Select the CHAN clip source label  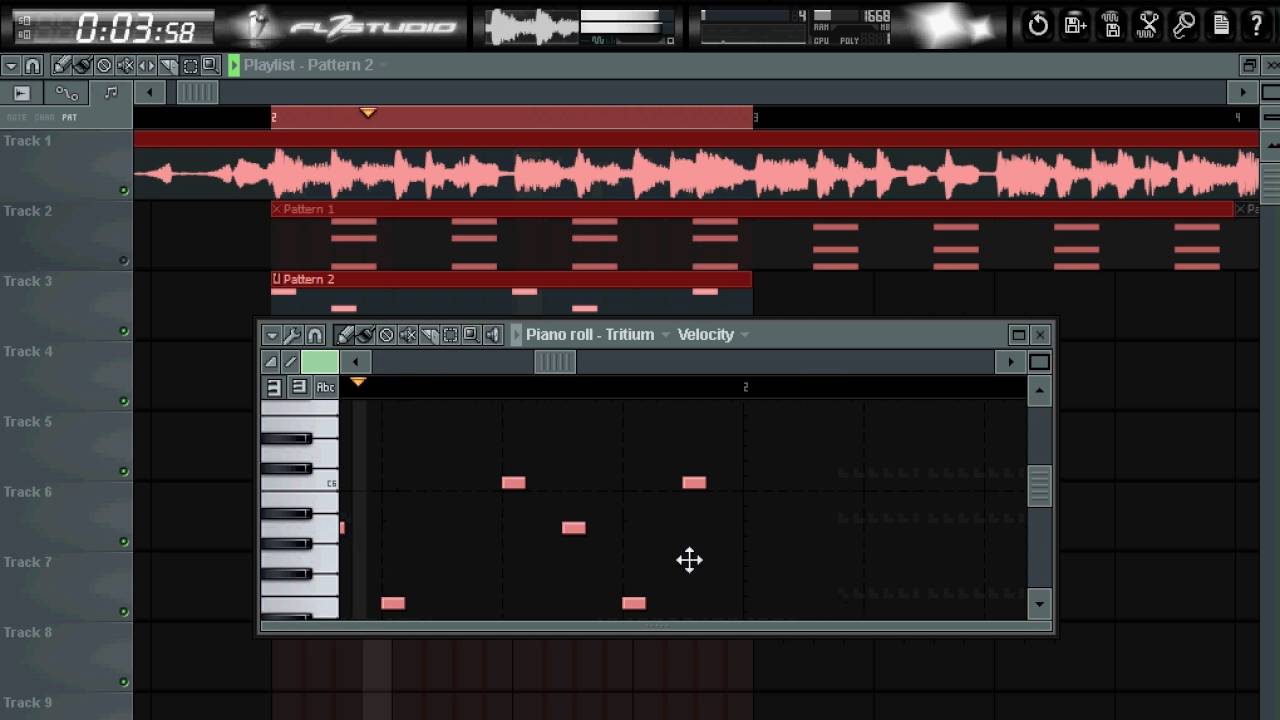click(44, 117)
